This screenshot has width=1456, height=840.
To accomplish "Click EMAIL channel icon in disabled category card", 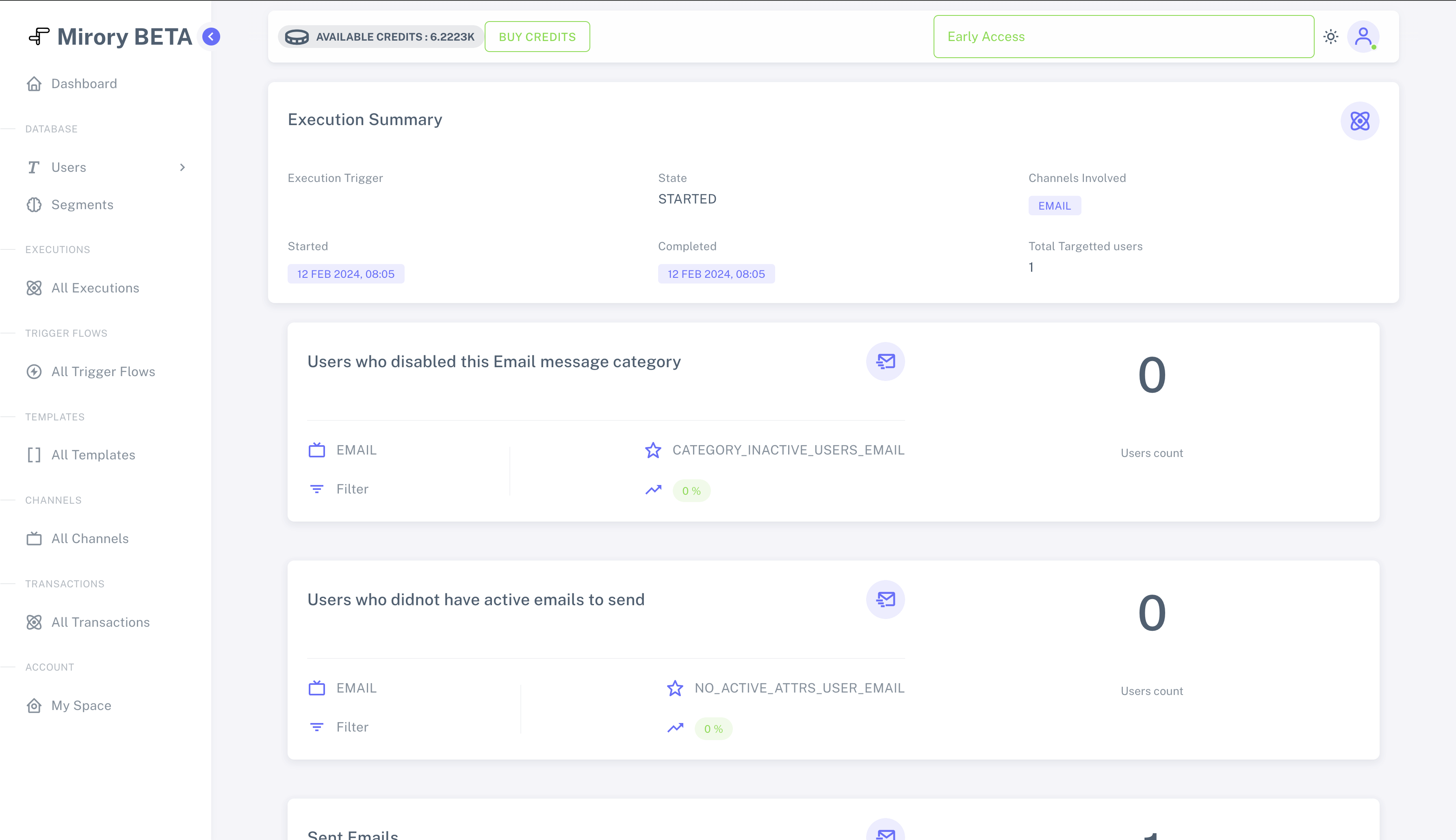I will click(317, 450).
